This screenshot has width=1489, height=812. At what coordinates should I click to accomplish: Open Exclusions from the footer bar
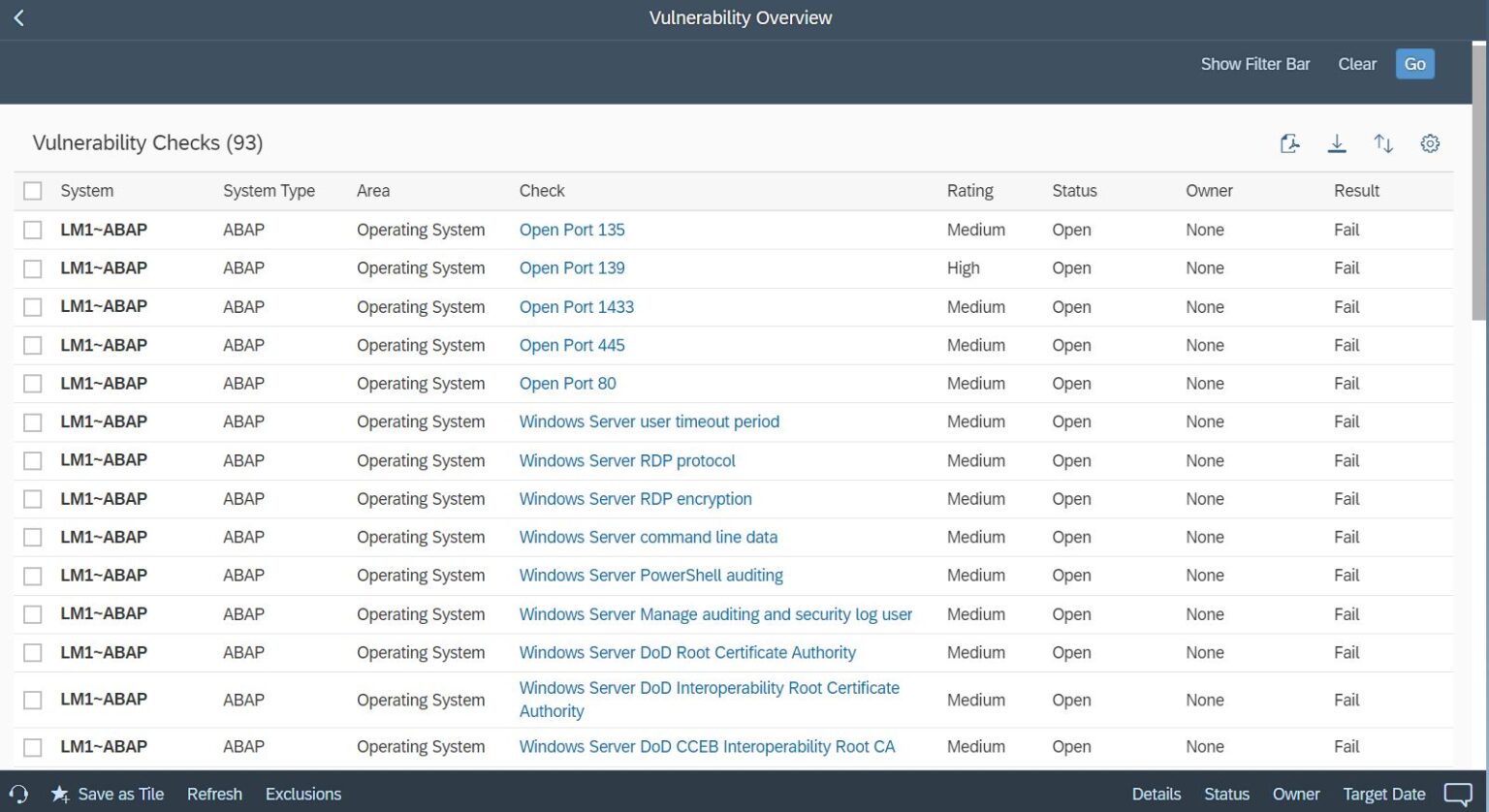pyautogui.click(x=302, y=794)
